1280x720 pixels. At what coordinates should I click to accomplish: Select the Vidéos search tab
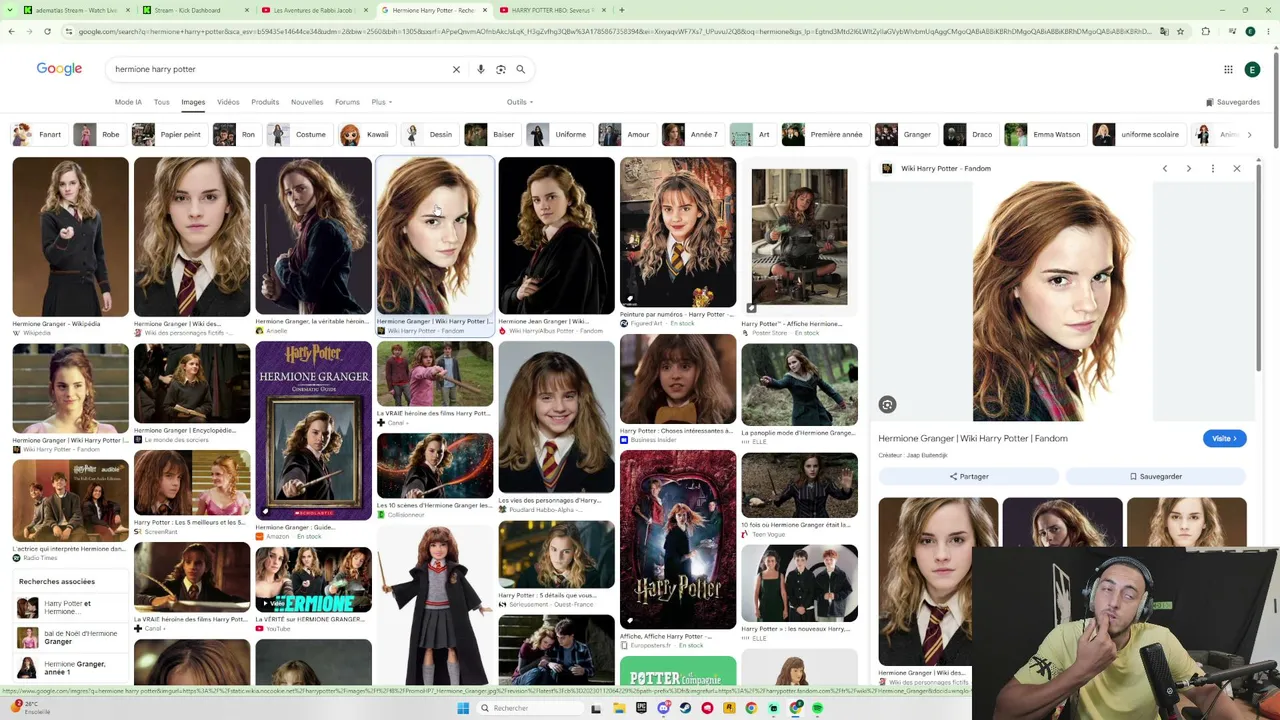tap(228, 102)
